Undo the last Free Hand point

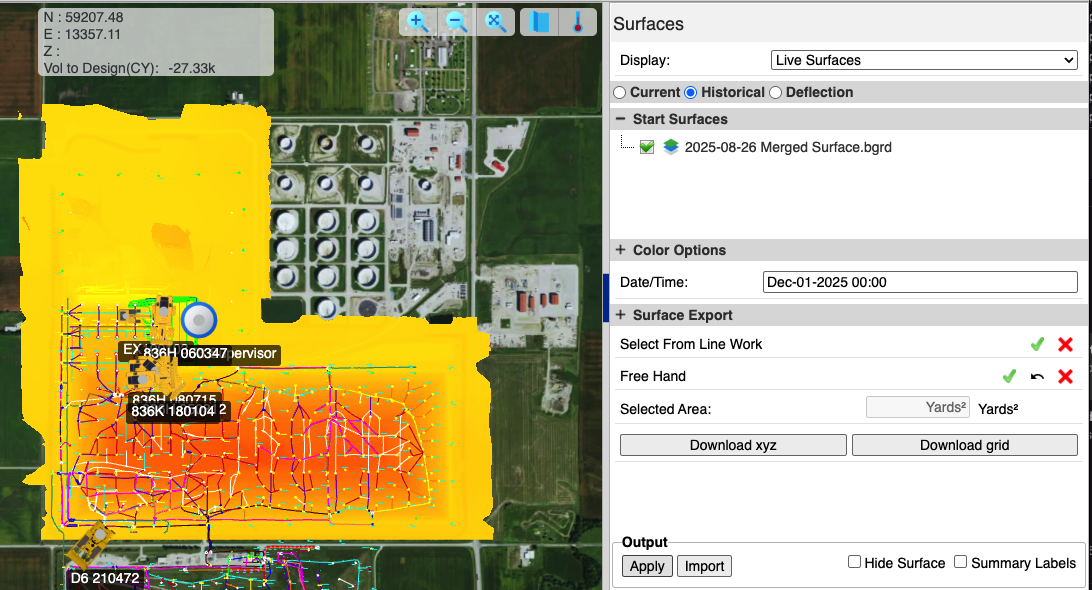(1037, 377)
